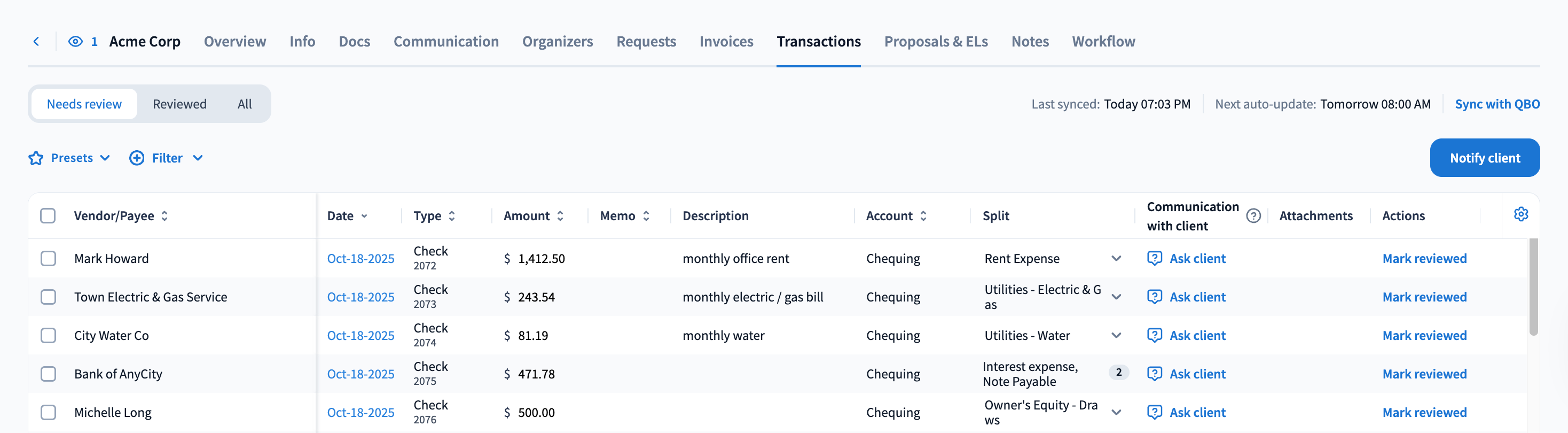The image size is (1568, 433).
Task: Sort by Amount column arrows
Action: click(560, 216)
